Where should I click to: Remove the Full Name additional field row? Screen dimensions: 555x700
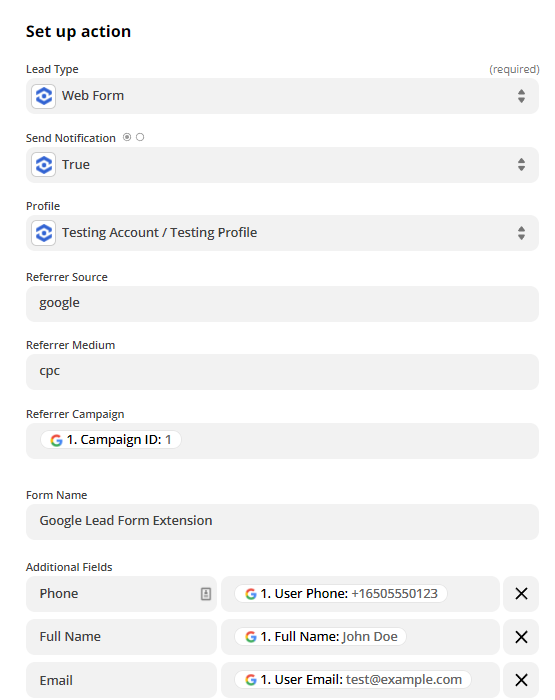coord(521,637)
